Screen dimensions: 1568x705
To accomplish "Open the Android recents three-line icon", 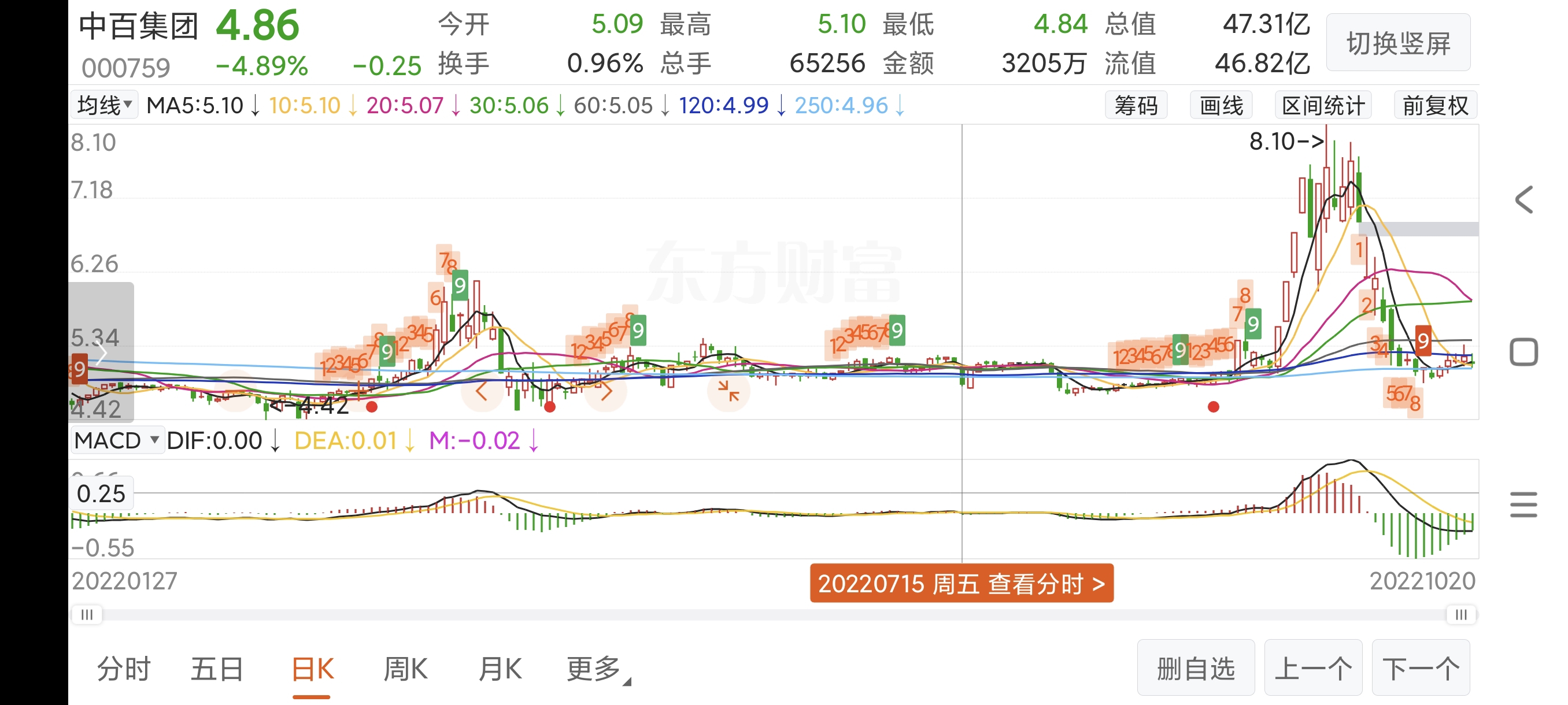I will [x=1523, y=505].
